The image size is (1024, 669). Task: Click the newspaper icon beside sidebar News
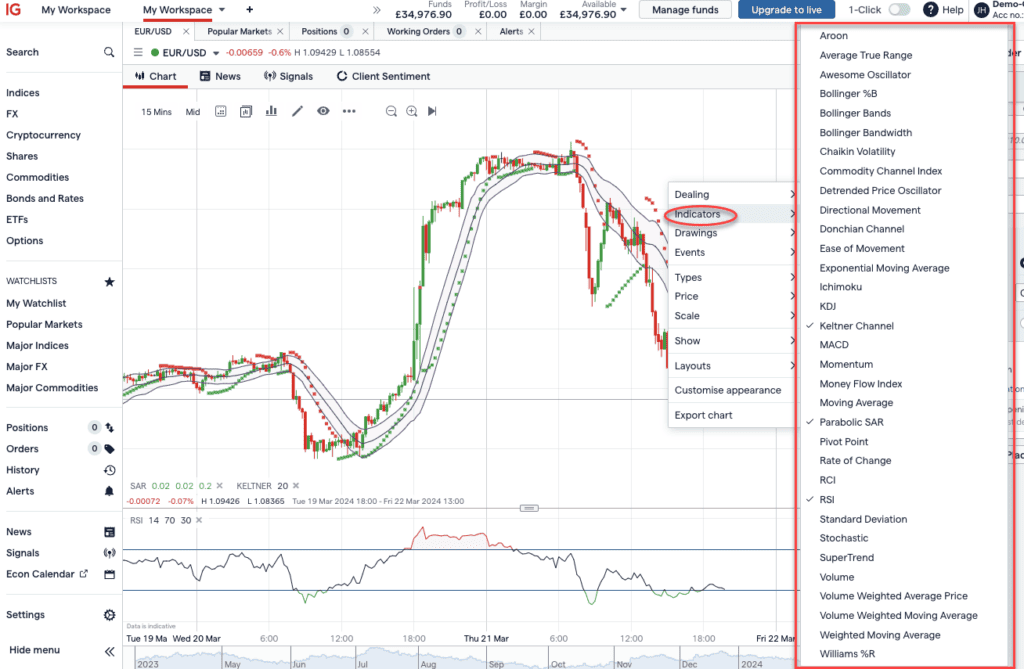pos(110,532)
